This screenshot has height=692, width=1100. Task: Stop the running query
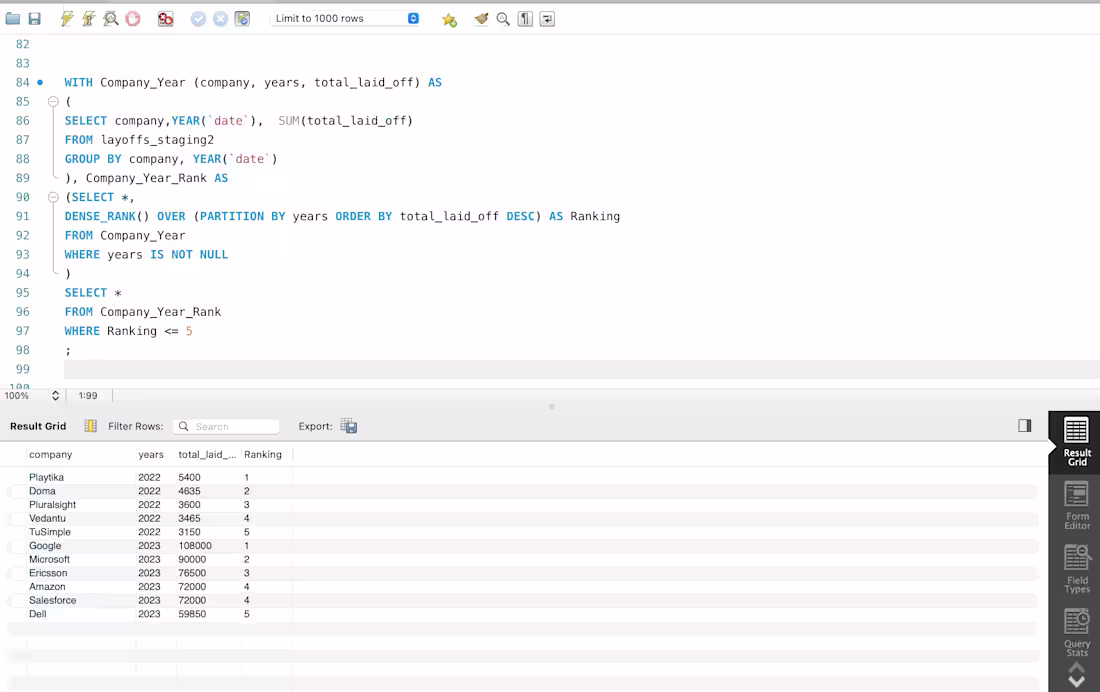tap(132, 18)
